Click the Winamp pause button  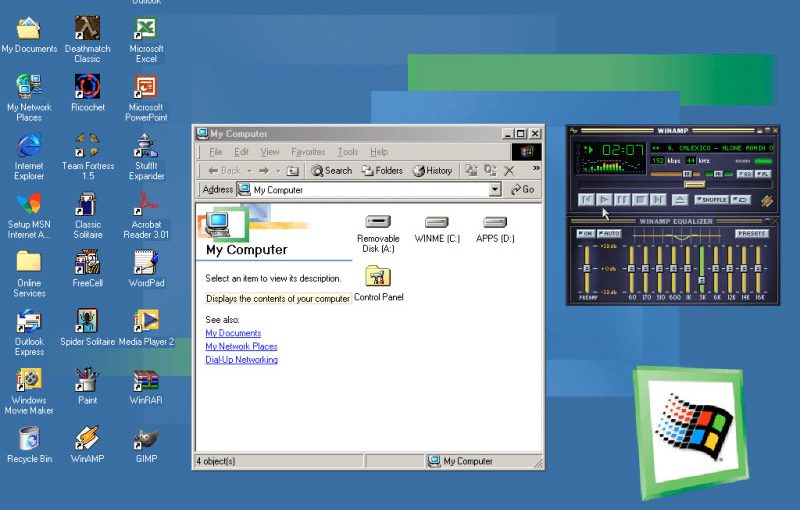coord(622,200)
